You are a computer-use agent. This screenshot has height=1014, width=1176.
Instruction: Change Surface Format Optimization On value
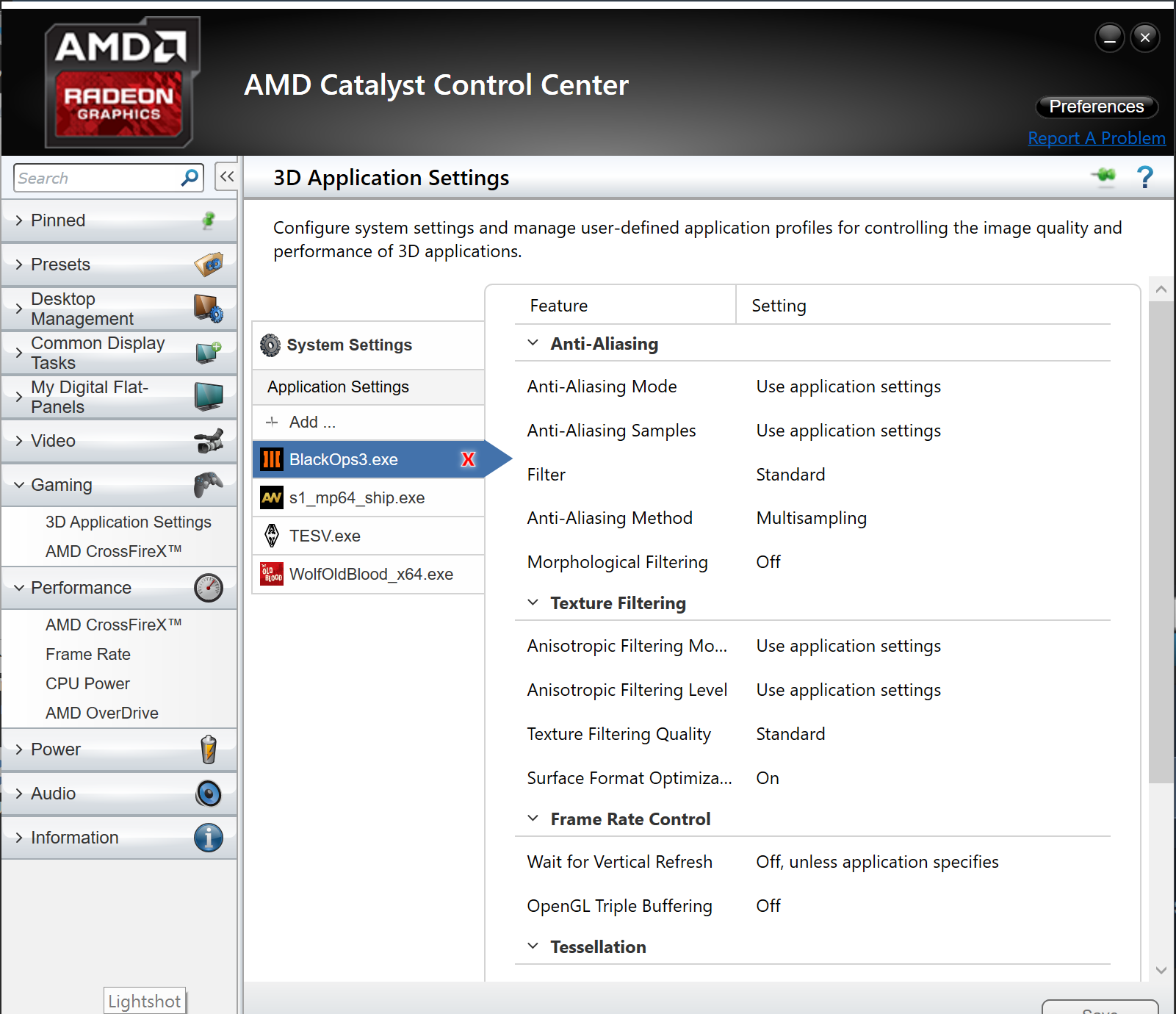(x=768, y=778)
